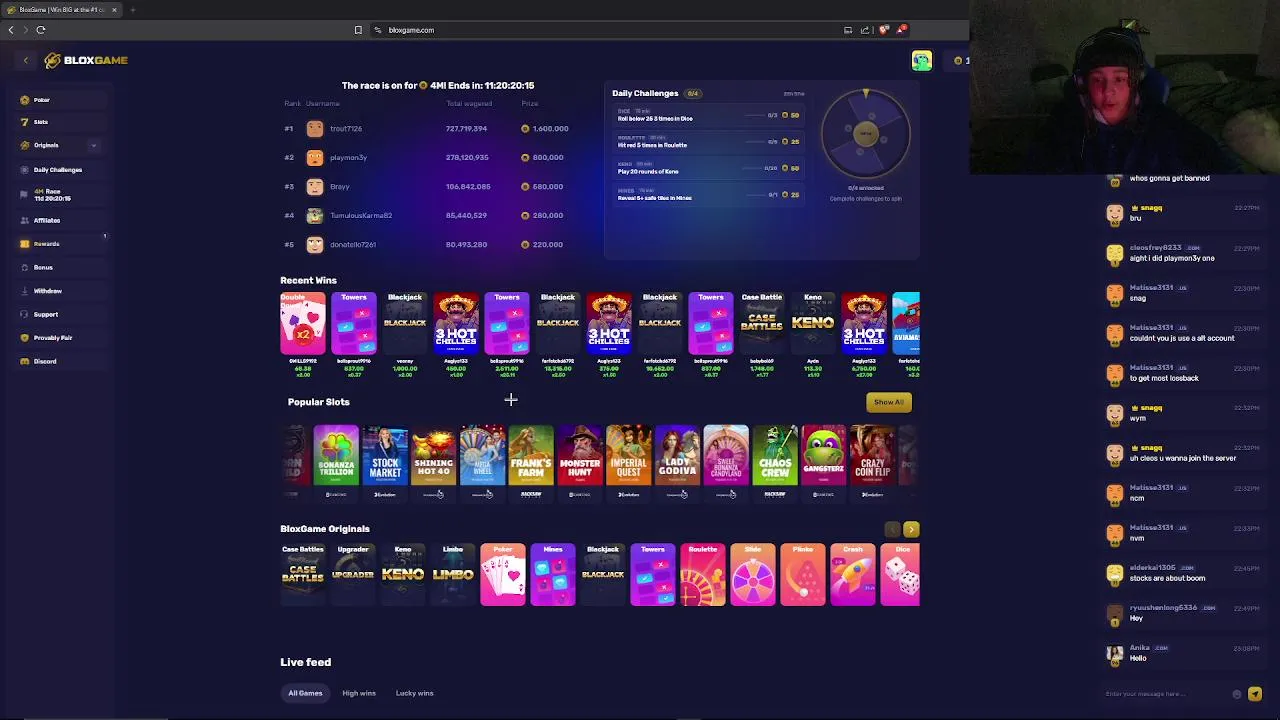Screen dimensions: 1280x720
Task: Collapse sidebar with the back chevron
Action: [26, 60]
